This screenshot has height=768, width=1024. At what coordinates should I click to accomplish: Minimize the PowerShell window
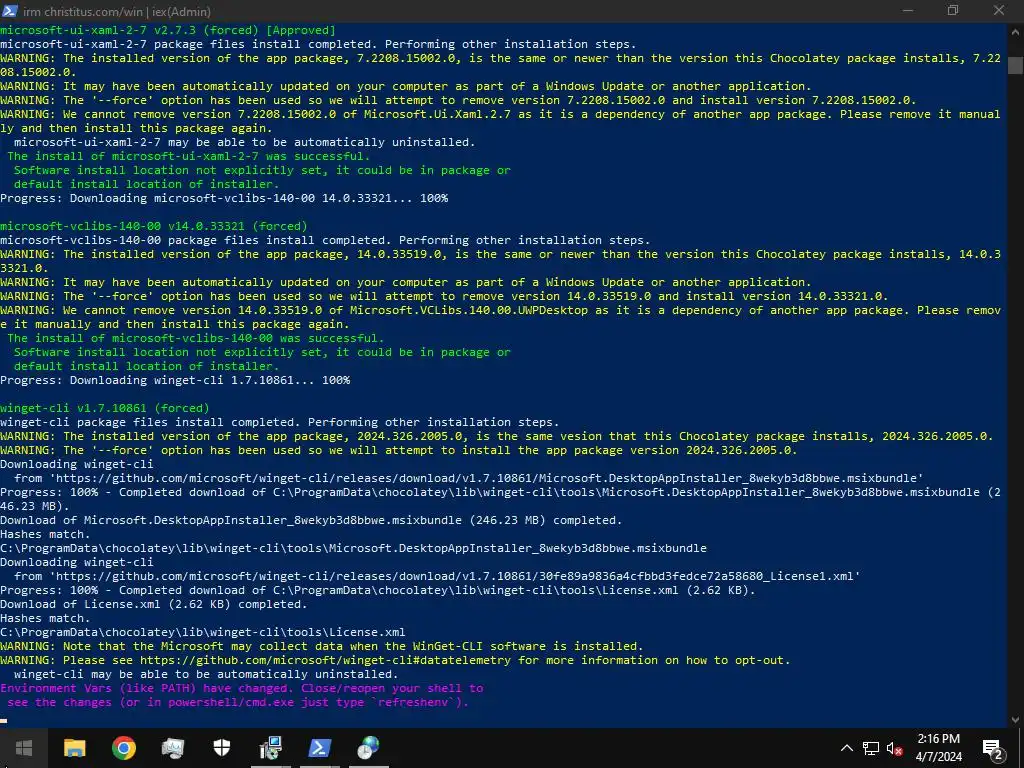tap(908, 10)
